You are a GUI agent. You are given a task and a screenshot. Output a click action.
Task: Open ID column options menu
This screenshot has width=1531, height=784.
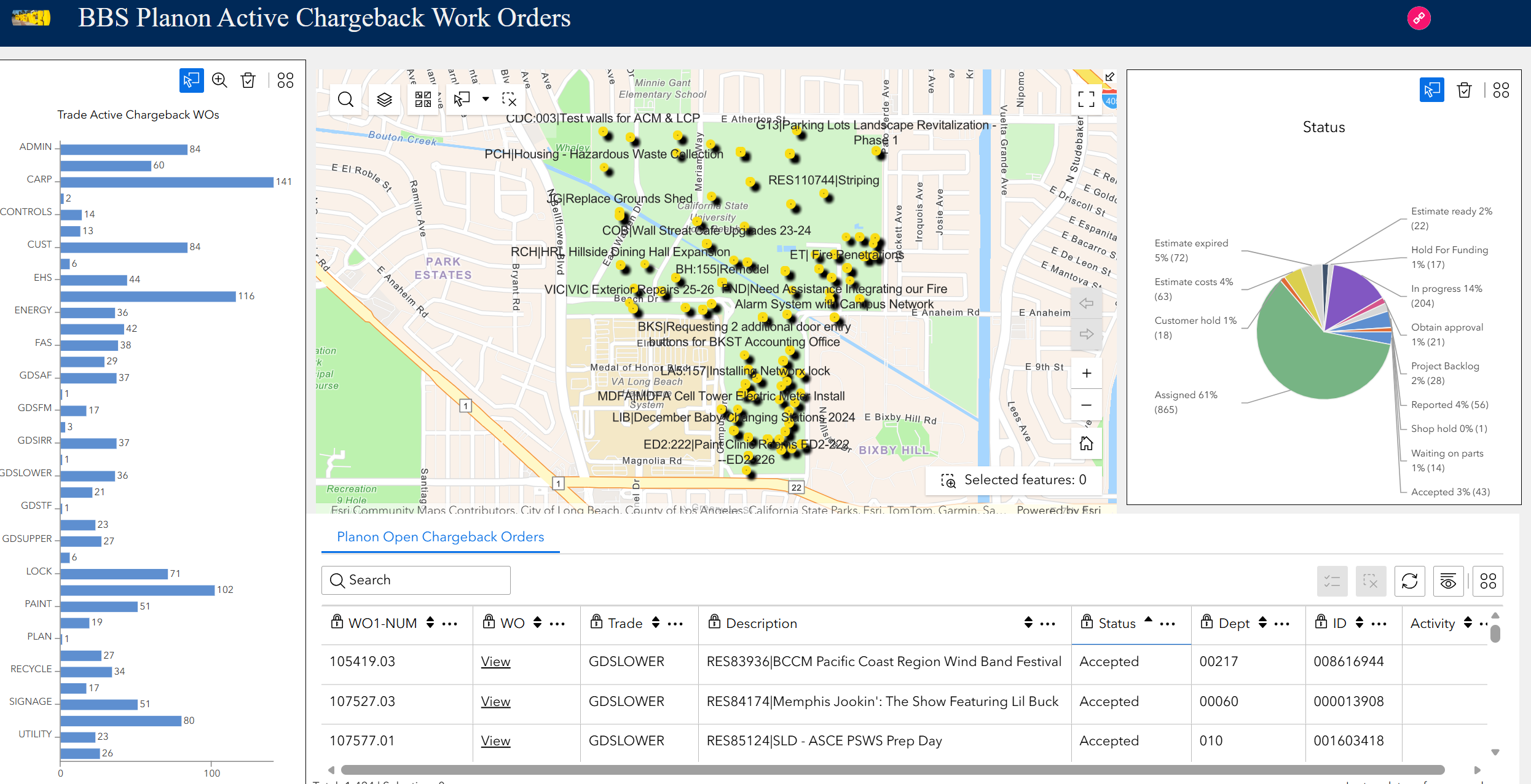[x=1379, y=624]
